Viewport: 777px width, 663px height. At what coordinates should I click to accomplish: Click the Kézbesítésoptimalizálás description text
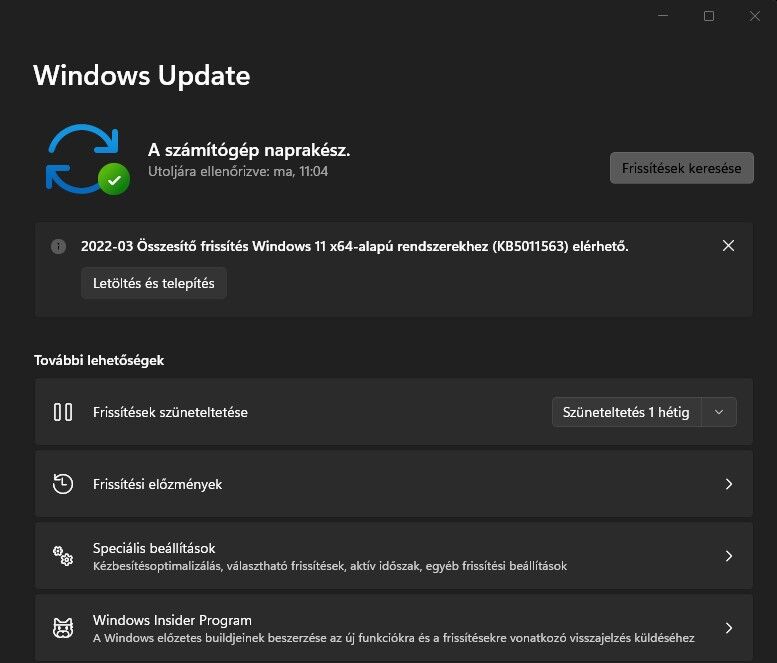click(330, 566)
